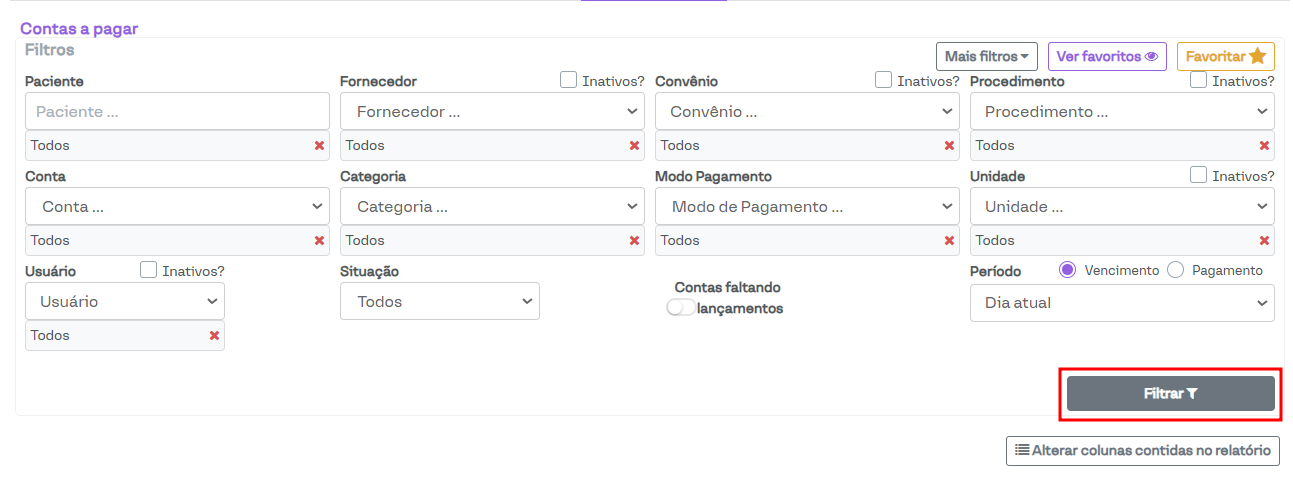The image size is (1293, 477).
Task: Clear the 'Todos' tag under Procedimento
Action: click(x=1264, y=146)
